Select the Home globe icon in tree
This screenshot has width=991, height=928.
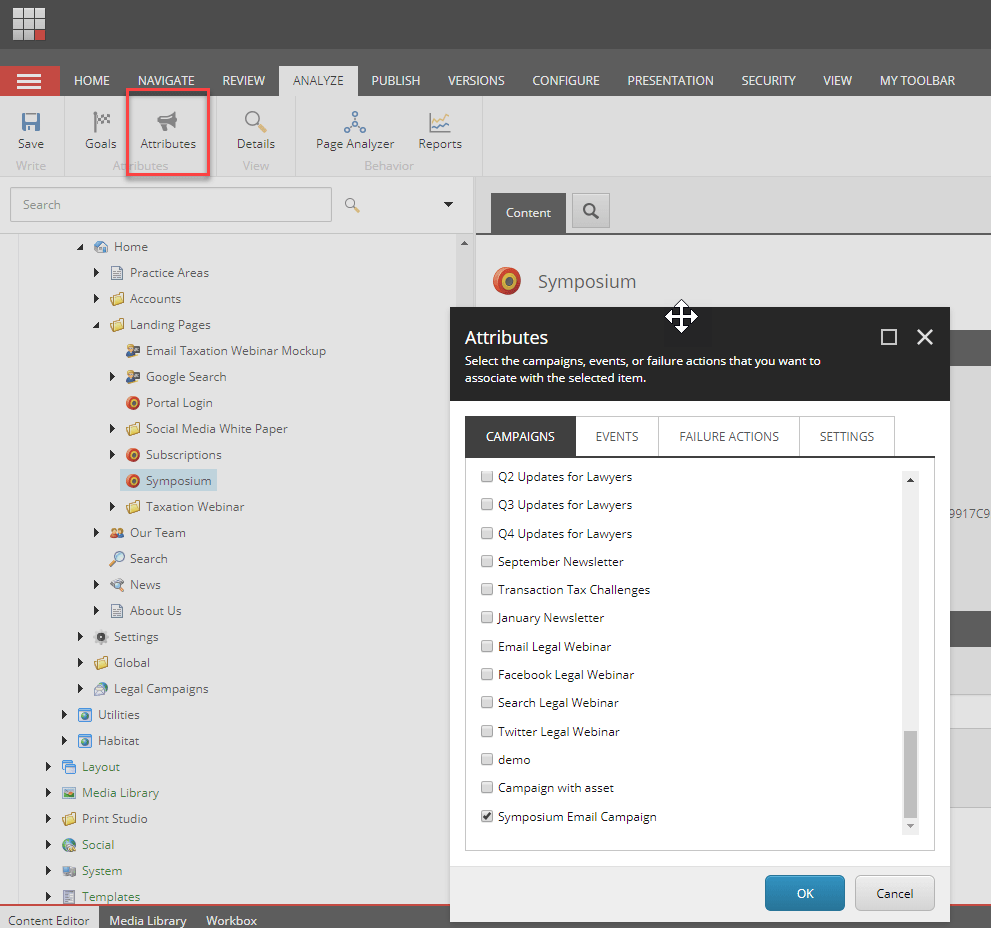coord(100,247)
